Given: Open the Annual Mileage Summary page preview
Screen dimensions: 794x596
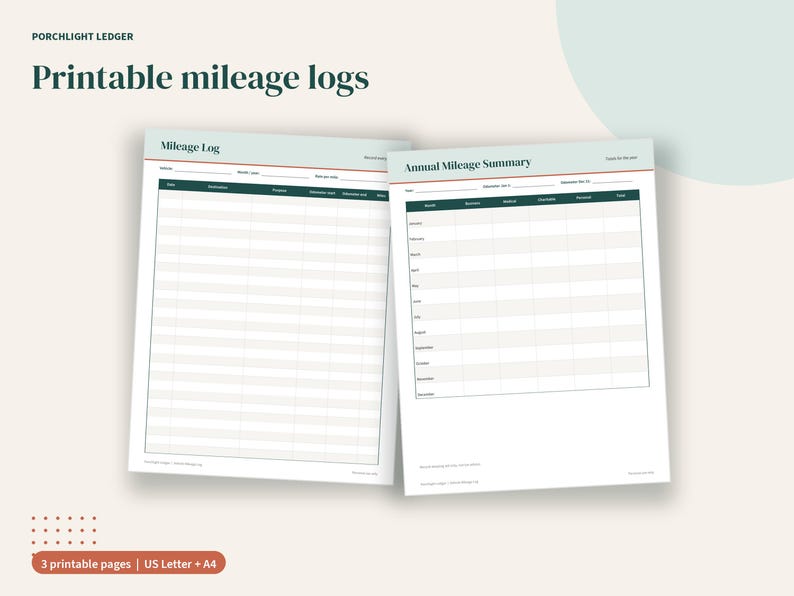Looking at the screenshot, I should coord(528,316).
